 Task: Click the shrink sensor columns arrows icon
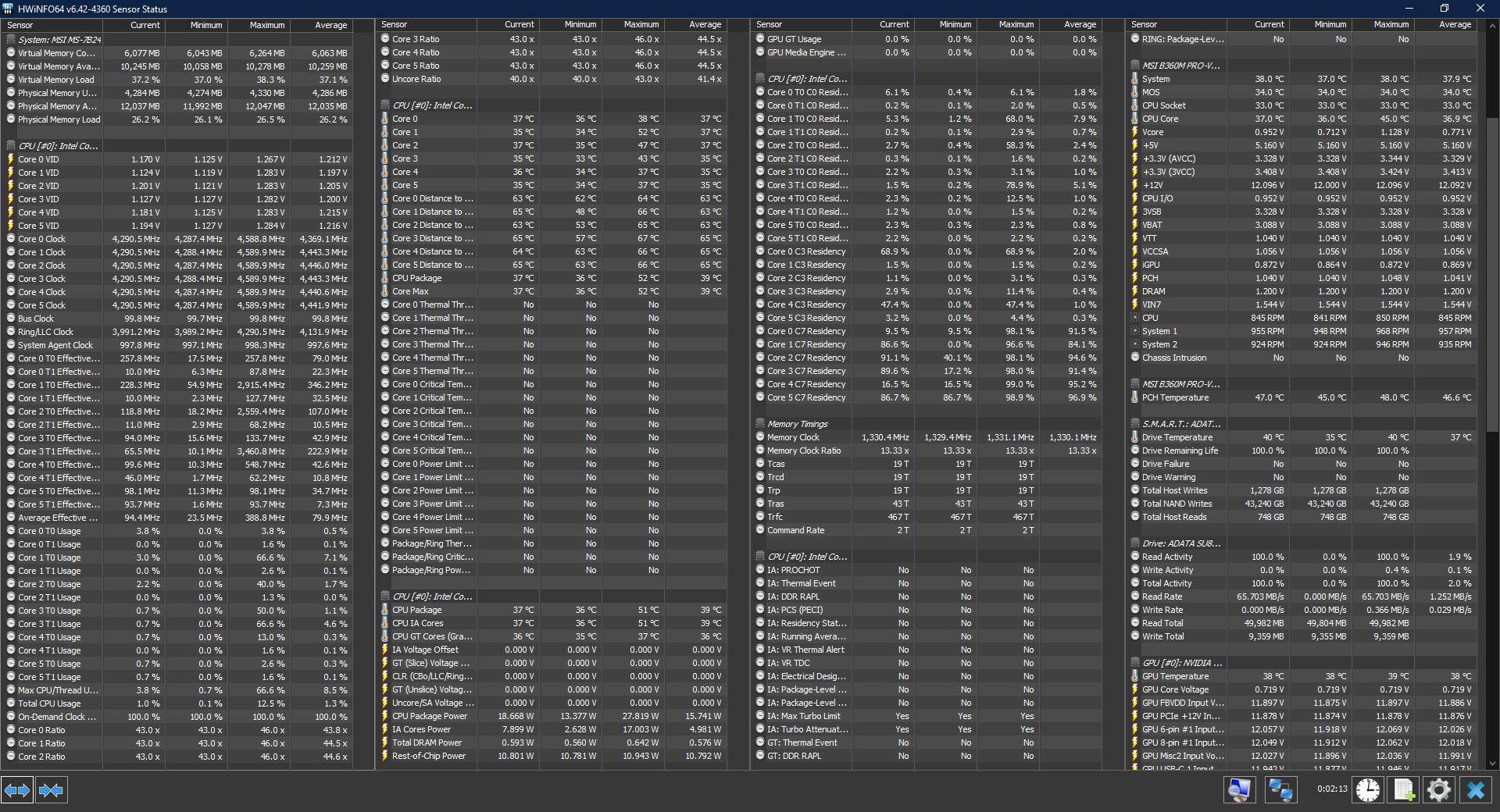pyautogui.click(x=51, y=790)
